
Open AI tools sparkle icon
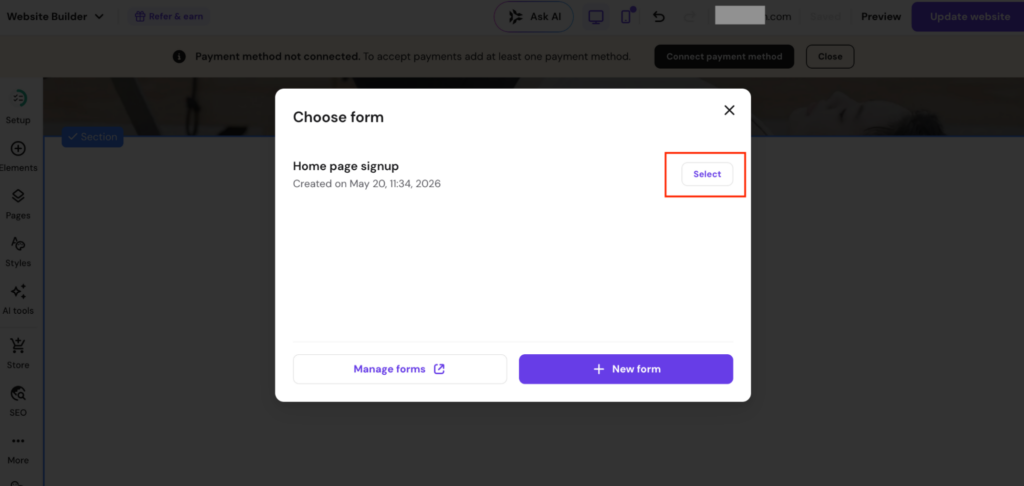[x=18, y=291]
